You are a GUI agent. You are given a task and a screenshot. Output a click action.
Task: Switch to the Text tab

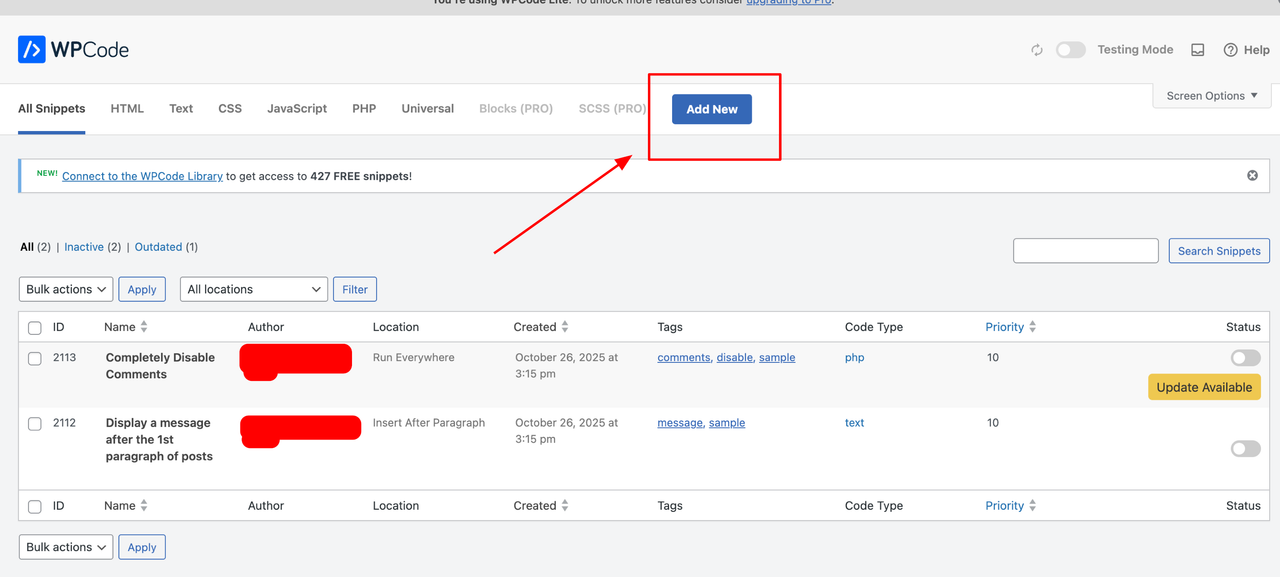(181, 108)
